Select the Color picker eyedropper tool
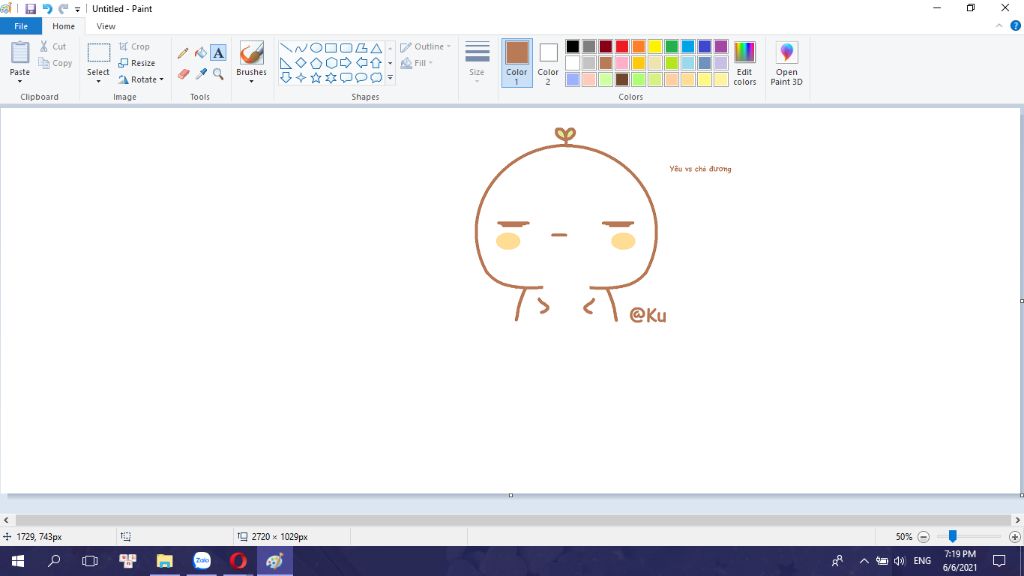The height and width of the screenshot is (576, 1024). coord(200,74)
